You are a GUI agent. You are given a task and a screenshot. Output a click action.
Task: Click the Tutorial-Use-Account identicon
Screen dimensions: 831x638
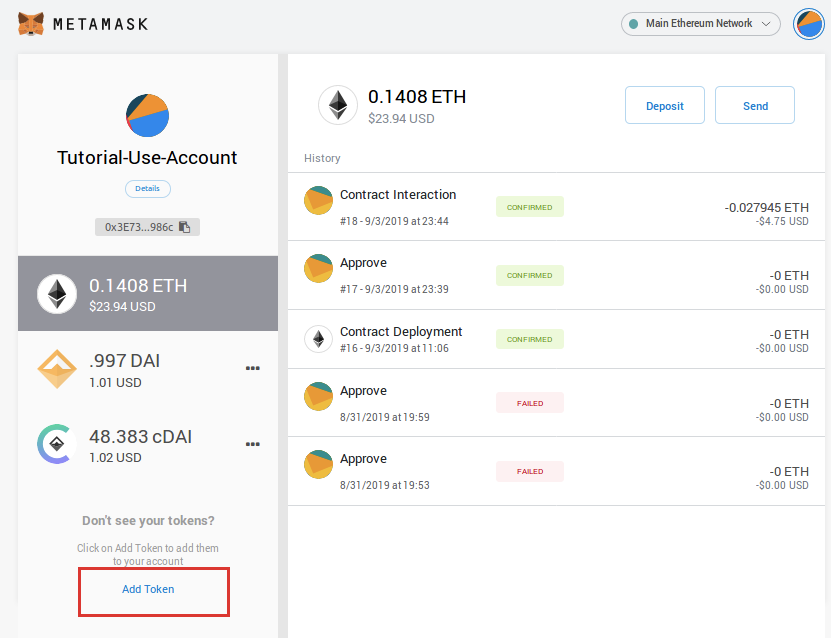click(147, 116)
